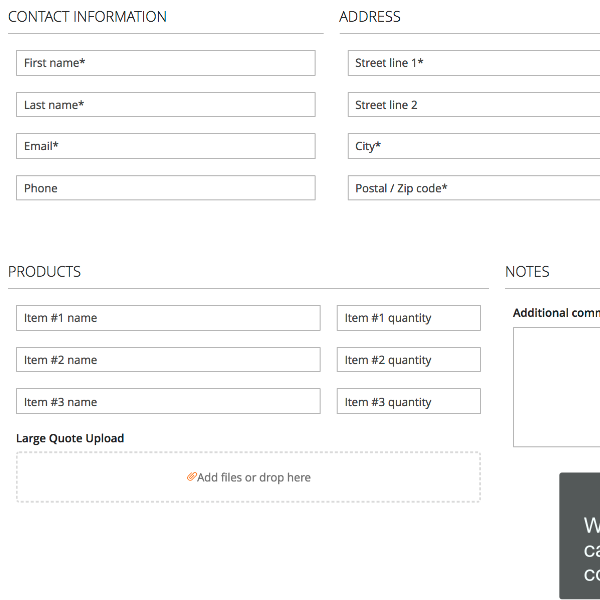Image resolution: width=600 pixels, height=600 pixels.
Task: Select the City input field
Action: coord(474,146)
